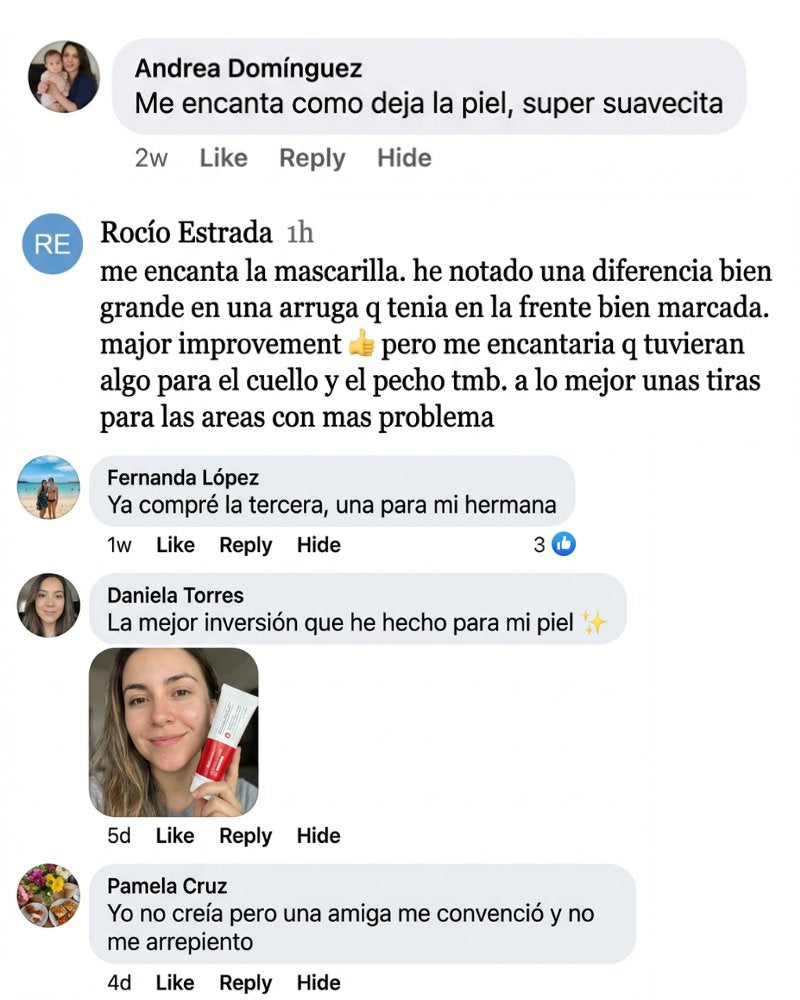The height and width of the screenshot is (1000, 800).
Task: Reply to Andrea Domínguez's comment
Action: point(312,158)
